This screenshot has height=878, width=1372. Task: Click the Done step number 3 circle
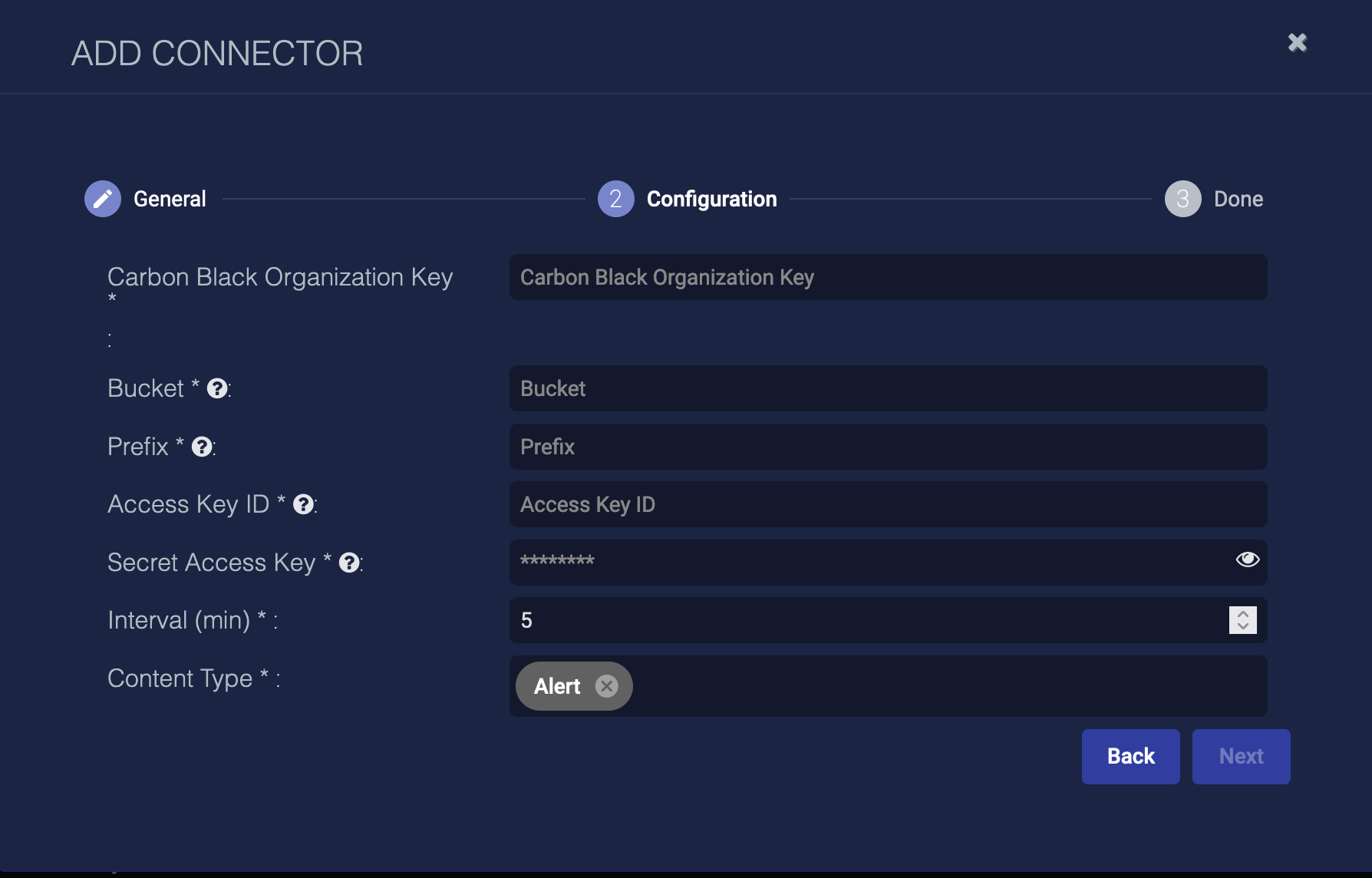(x=1182, y=199)
